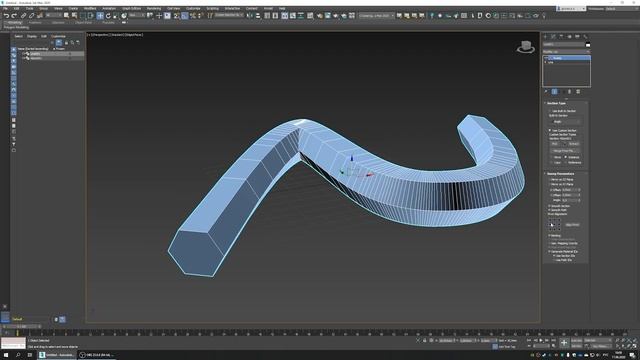Viewport: 640px width, 360px height.
Task: Open the Modify command panel tab
Action: coord(553,36)
